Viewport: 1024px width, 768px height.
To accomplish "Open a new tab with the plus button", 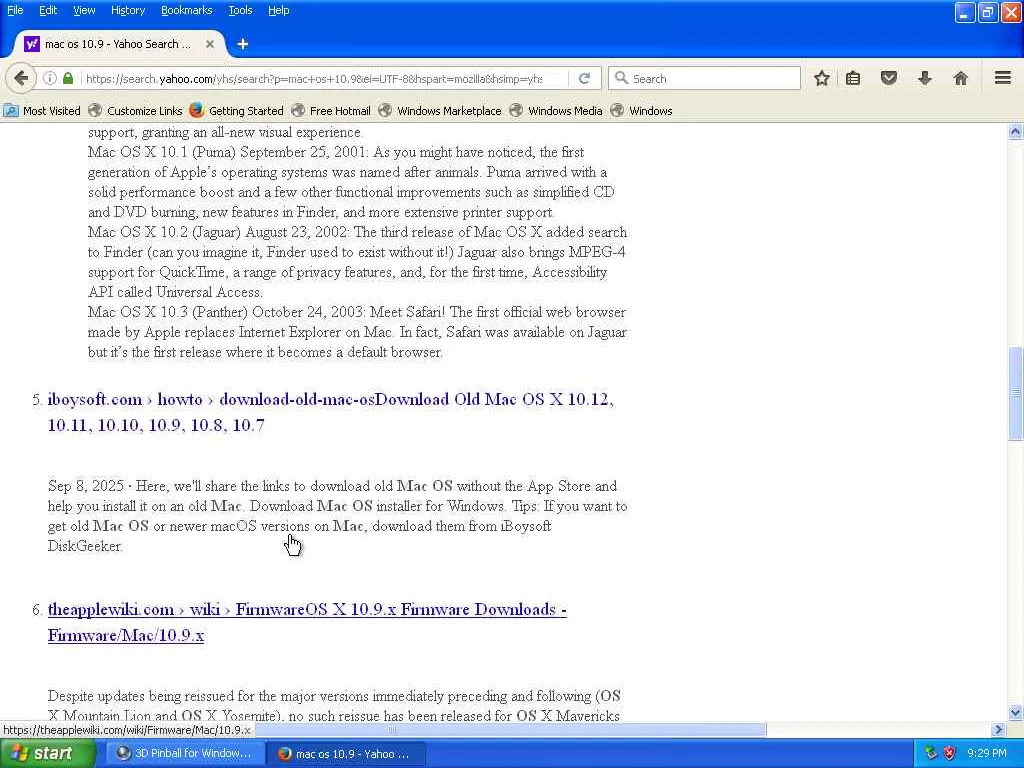I will (242, 44).
